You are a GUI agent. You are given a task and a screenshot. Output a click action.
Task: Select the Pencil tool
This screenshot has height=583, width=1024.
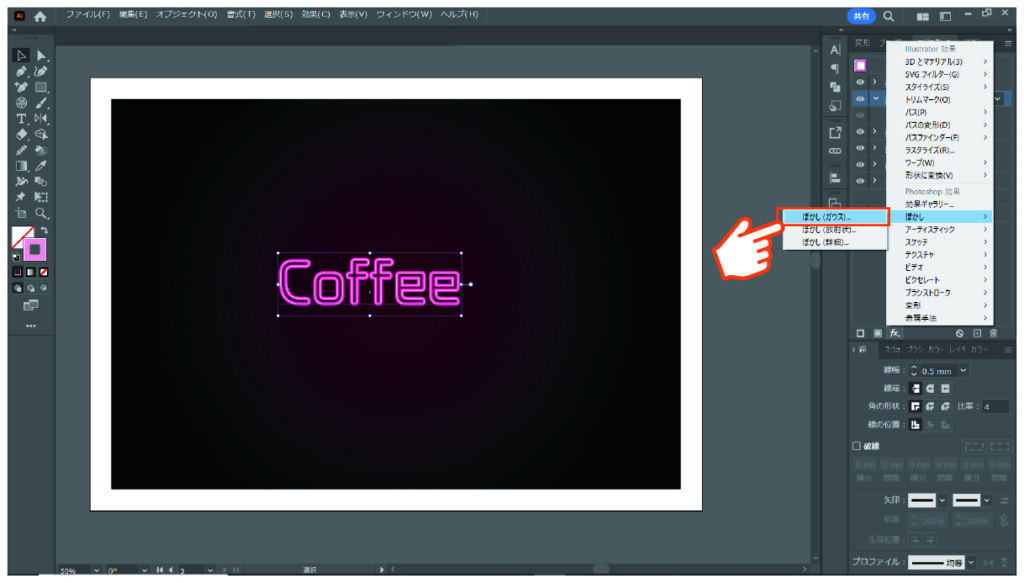tap(21, 150)
